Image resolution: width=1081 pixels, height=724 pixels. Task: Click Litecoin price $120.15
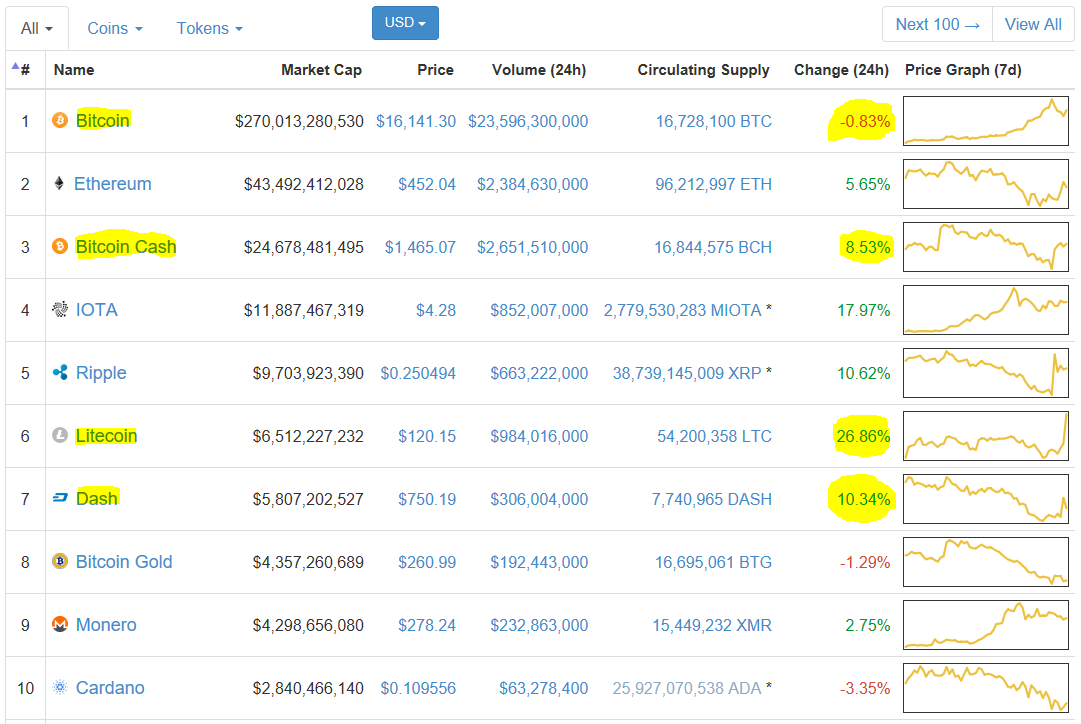tap(427, 436)
